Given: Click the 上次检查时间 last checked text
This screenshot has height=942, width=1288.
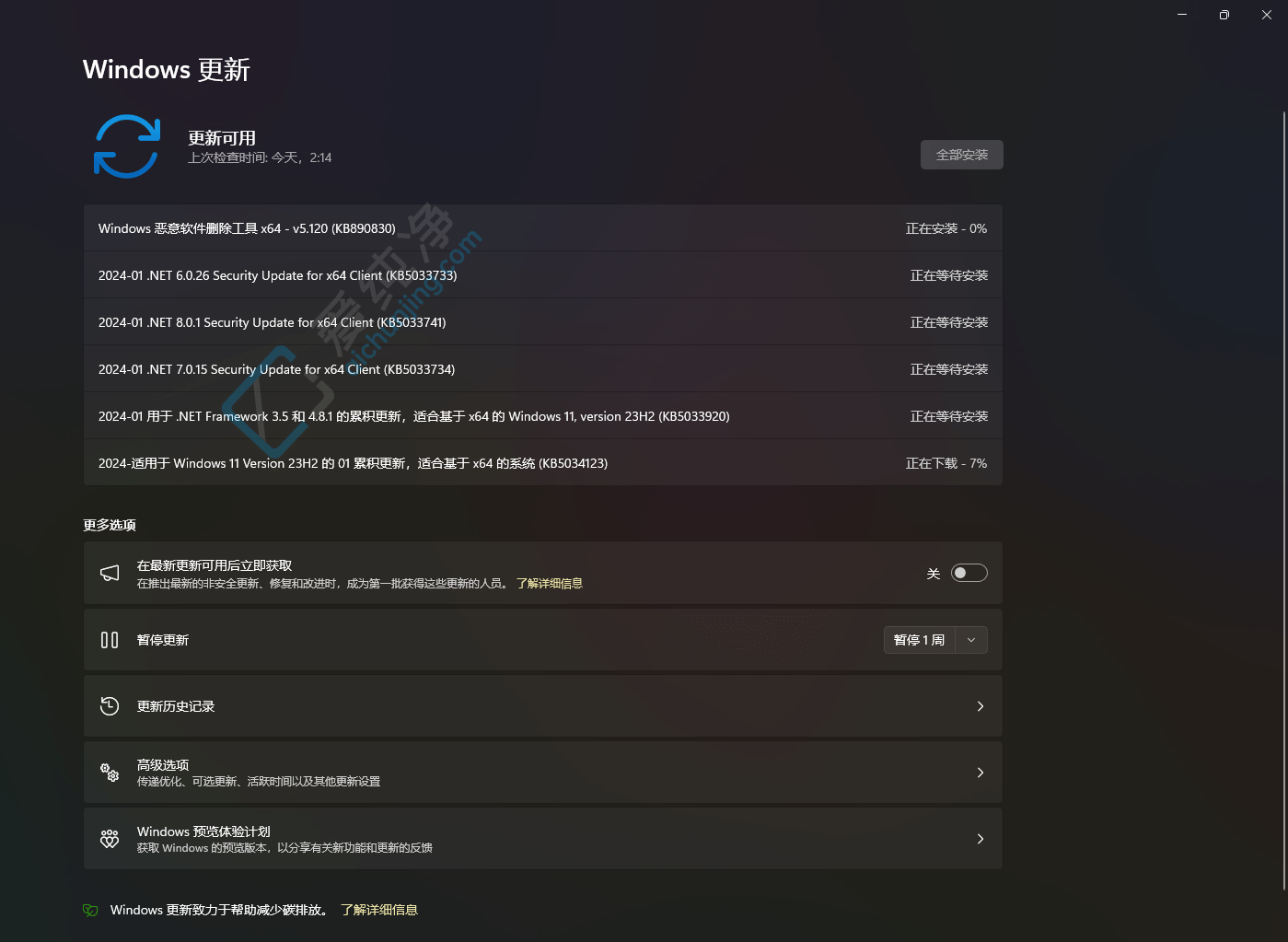Looking at the screenshot, I should (x=260, y=158).
